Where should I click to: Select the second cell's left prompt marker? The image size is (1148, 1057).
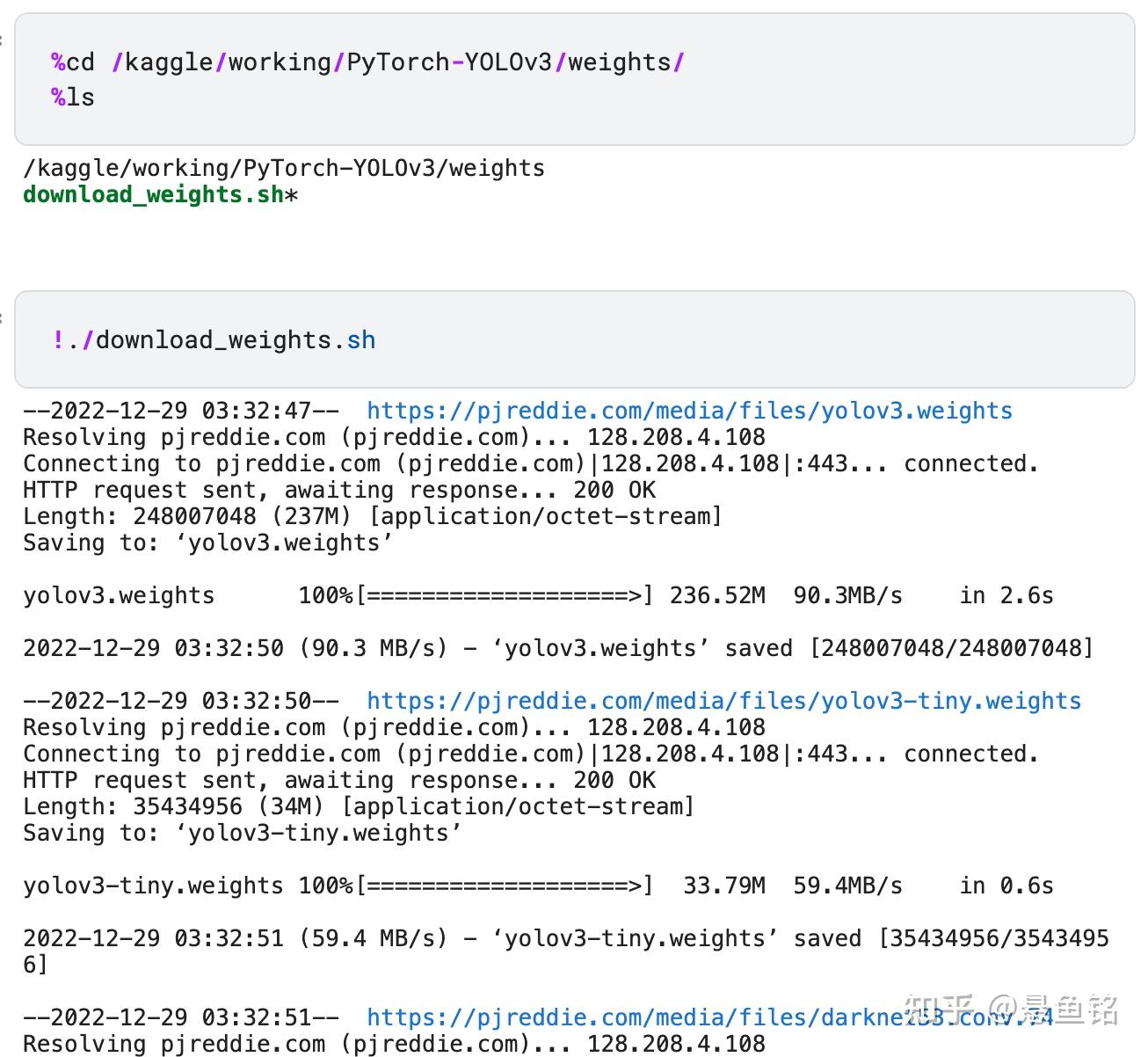click(x=3, y=317)
